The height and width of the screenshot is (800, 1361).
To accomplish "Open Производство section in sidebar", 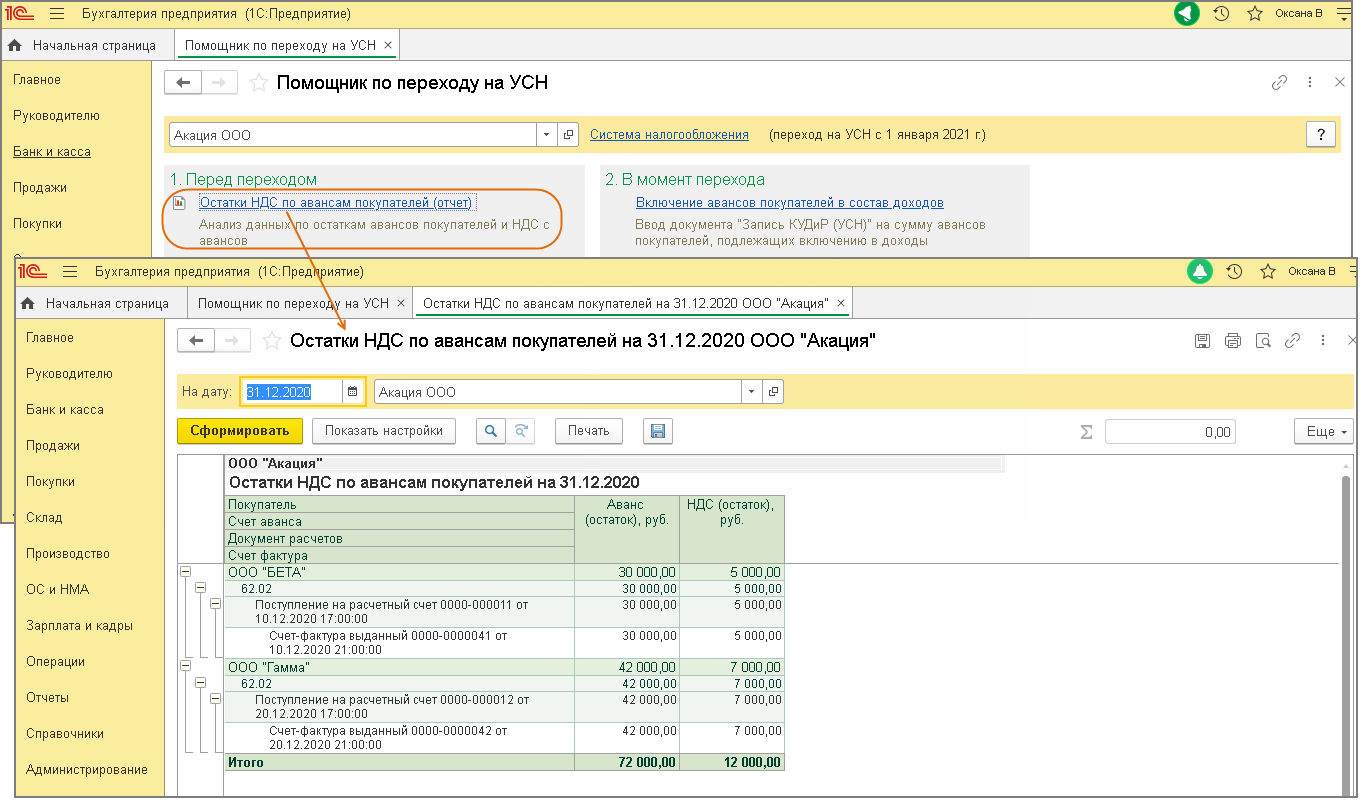I will point(68,554).
